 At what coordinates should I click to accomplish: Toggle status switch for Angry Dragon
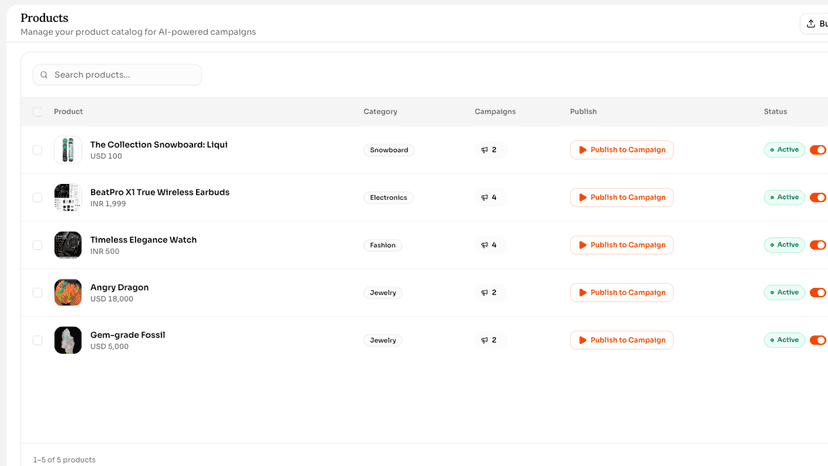click(x=818, y=293)
